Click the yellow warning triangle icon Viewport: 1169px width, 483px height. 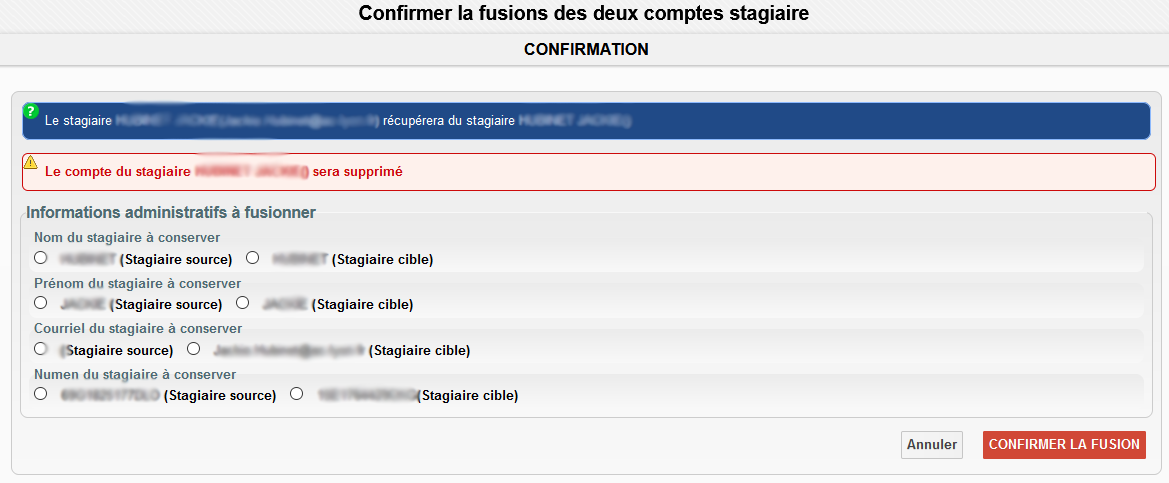pyautogui.click(x=31, y=162)
